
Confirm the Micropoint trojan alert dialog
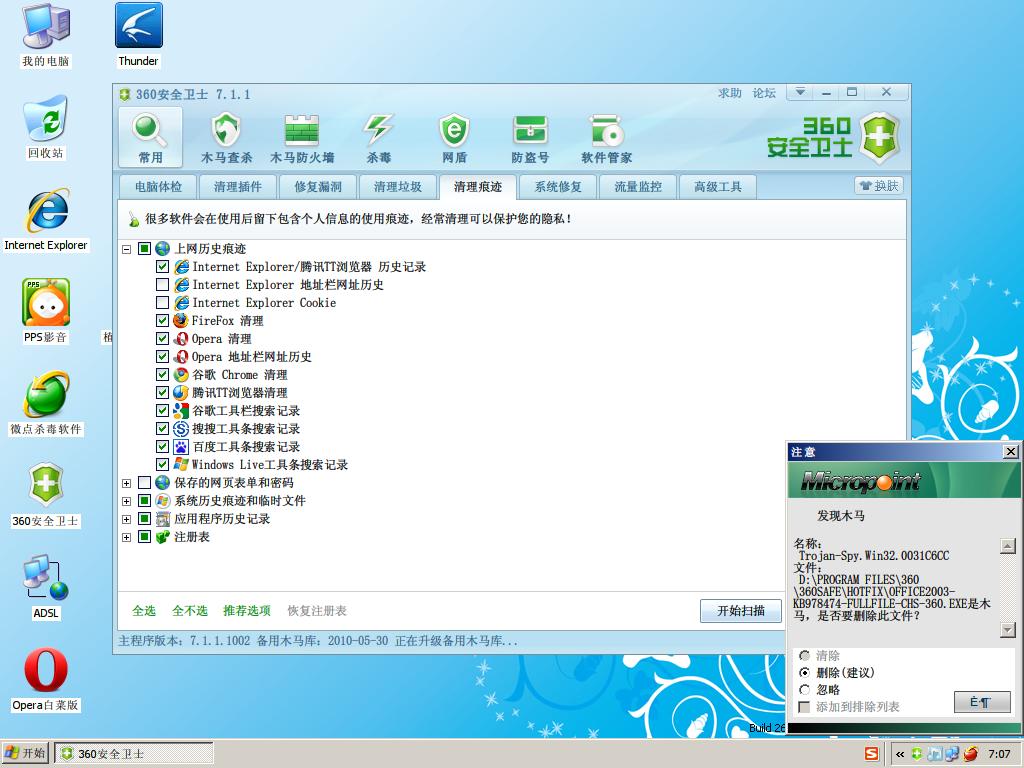click(x=982, y=702)
